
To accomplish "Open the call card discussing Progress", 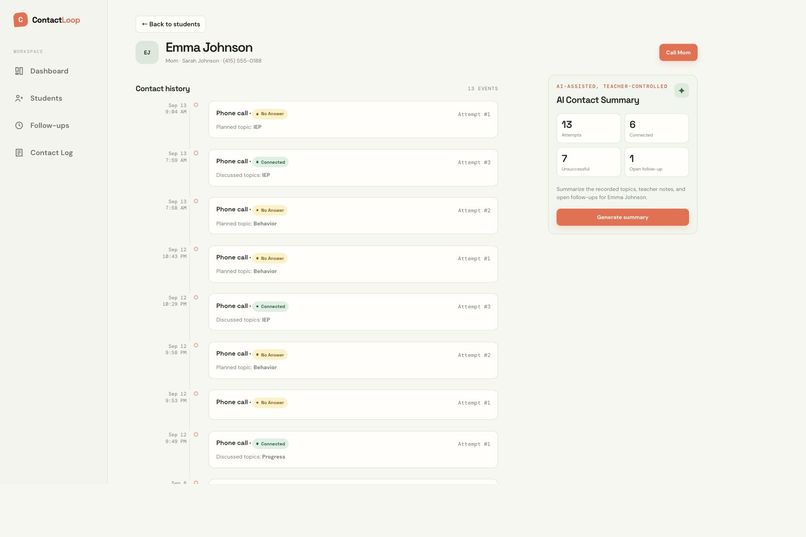I will point(353,450).
